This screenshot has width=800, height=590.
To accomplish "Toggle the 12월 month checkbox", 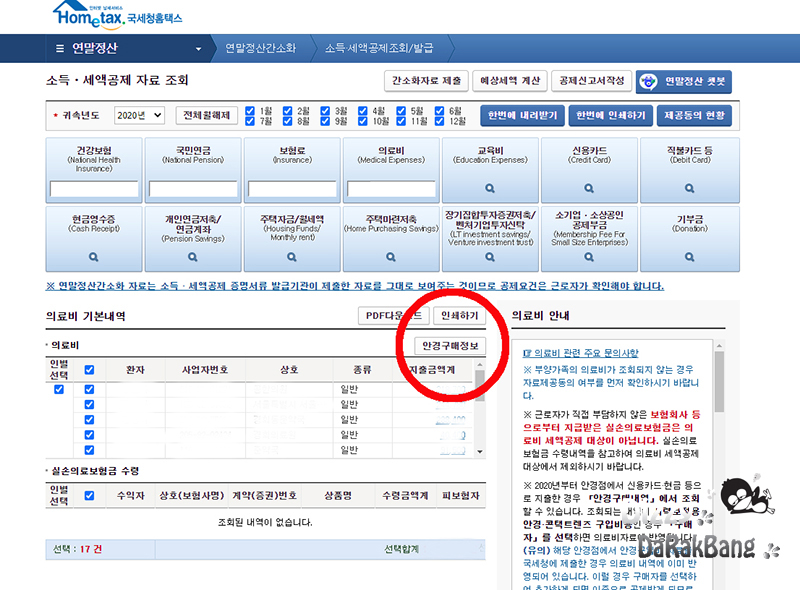I will [x=439, y=121].
